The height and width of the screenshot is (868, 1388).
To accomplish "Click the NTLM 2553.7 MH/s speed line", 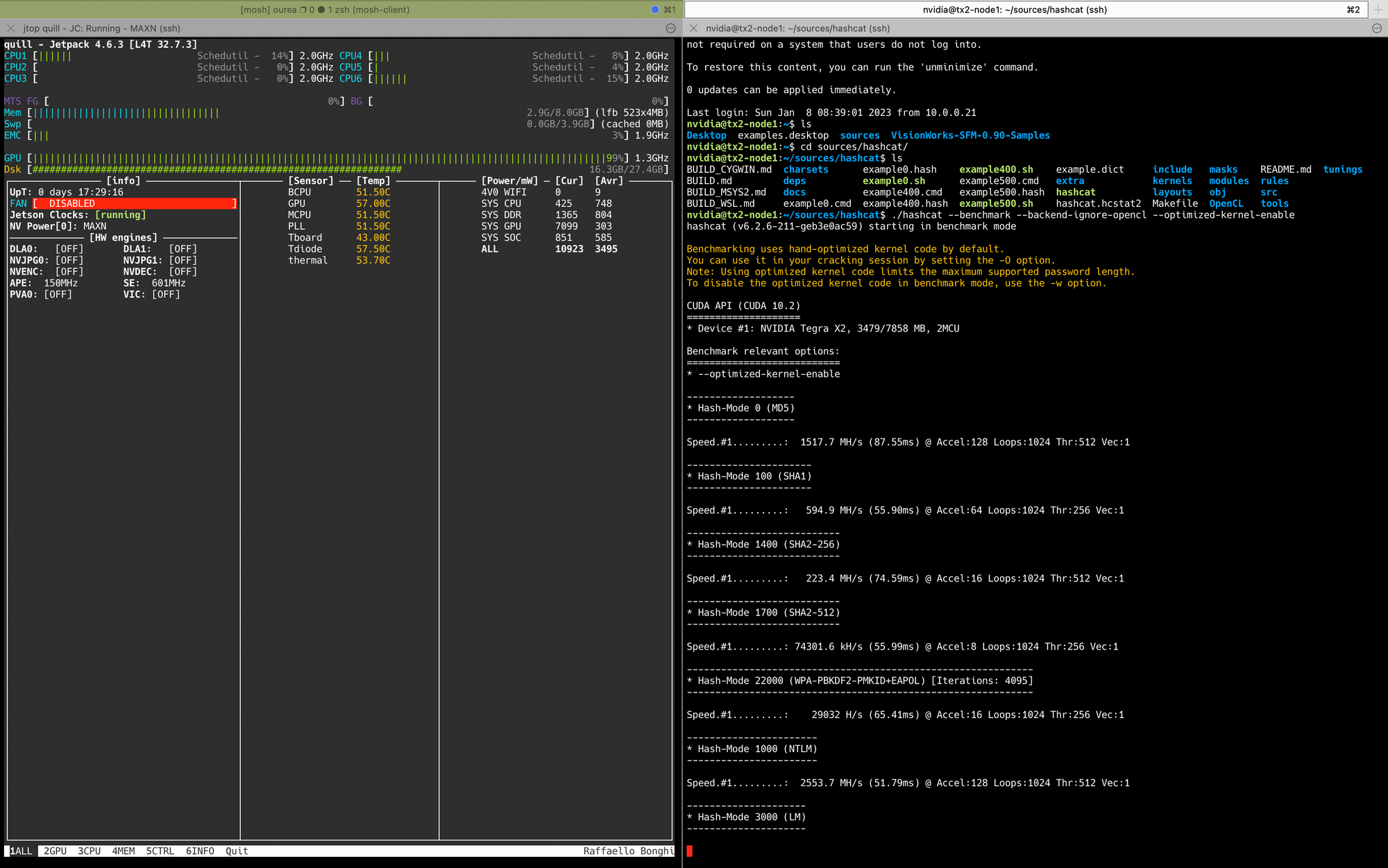I will [x=908, y=783].
